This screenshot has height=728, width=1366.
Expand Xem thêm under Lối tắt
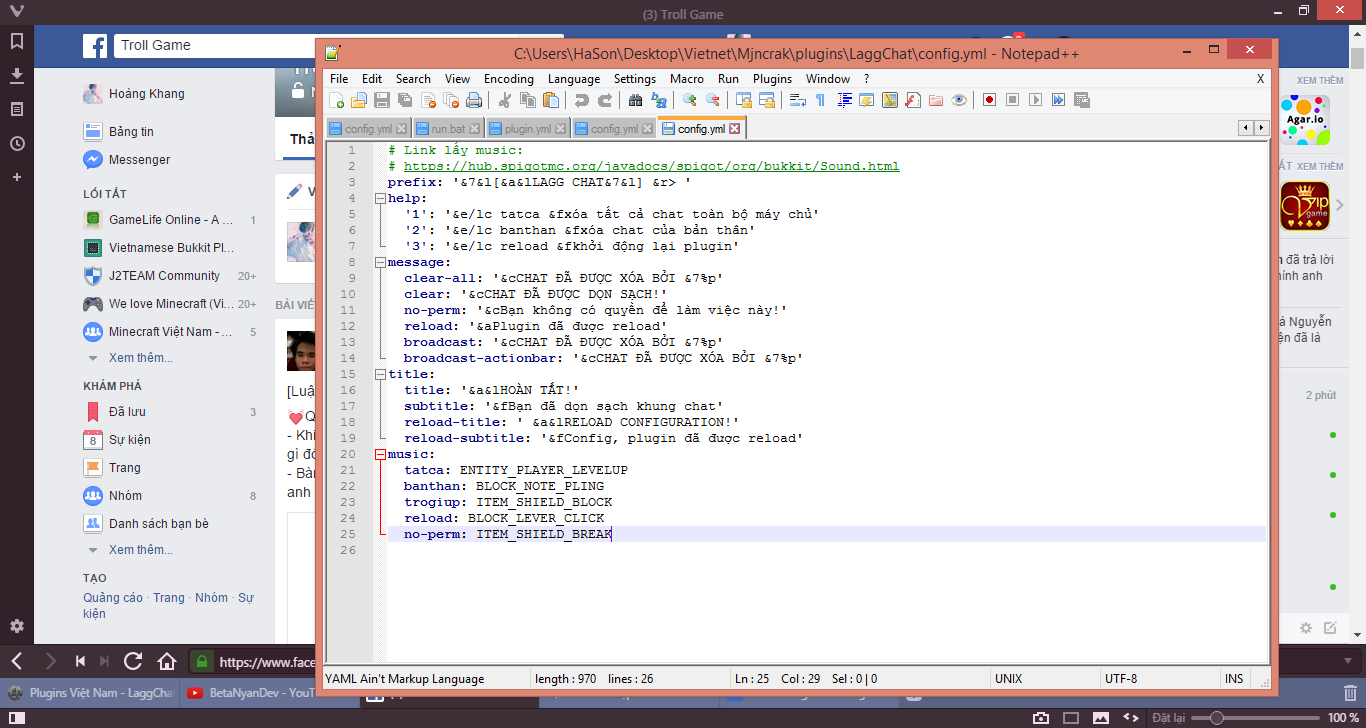[x=140, y=358]
